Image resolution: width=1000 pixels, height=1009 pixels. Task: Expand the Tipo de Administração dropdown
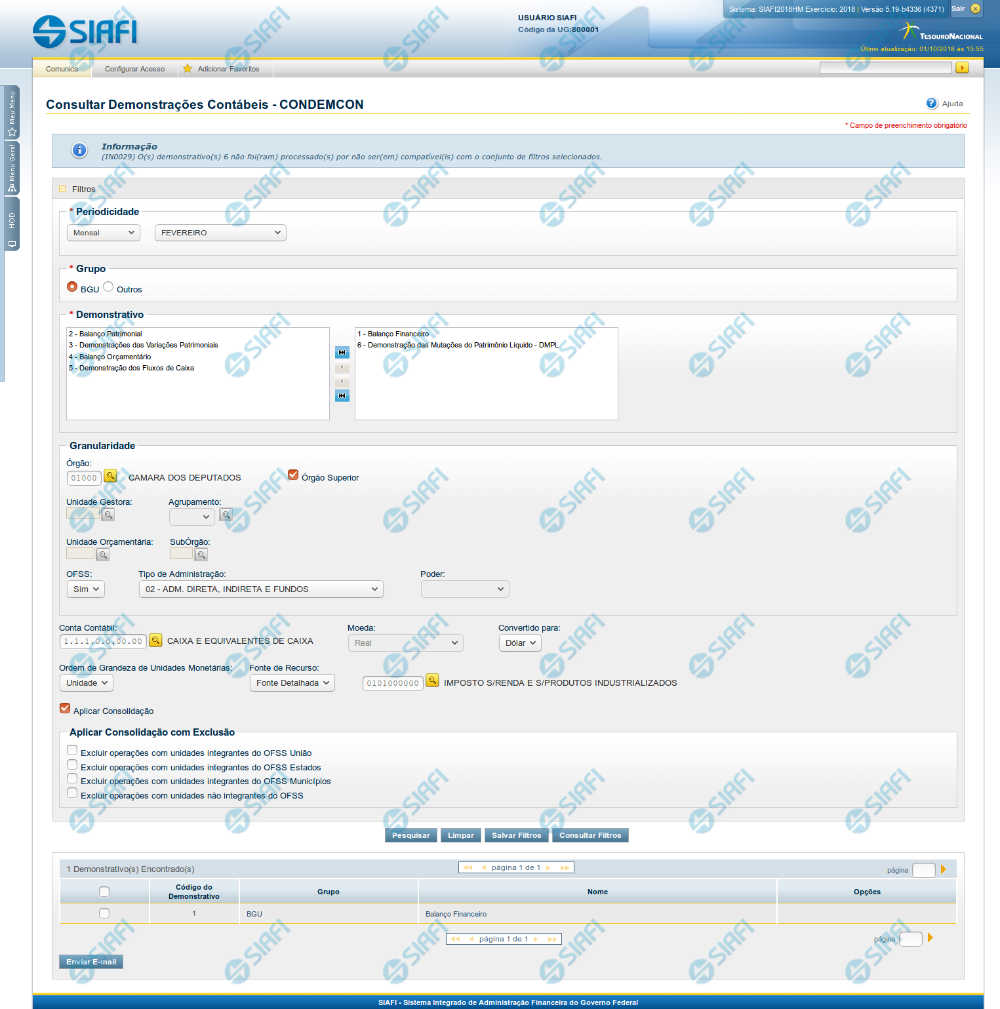[x=260, y=589]
